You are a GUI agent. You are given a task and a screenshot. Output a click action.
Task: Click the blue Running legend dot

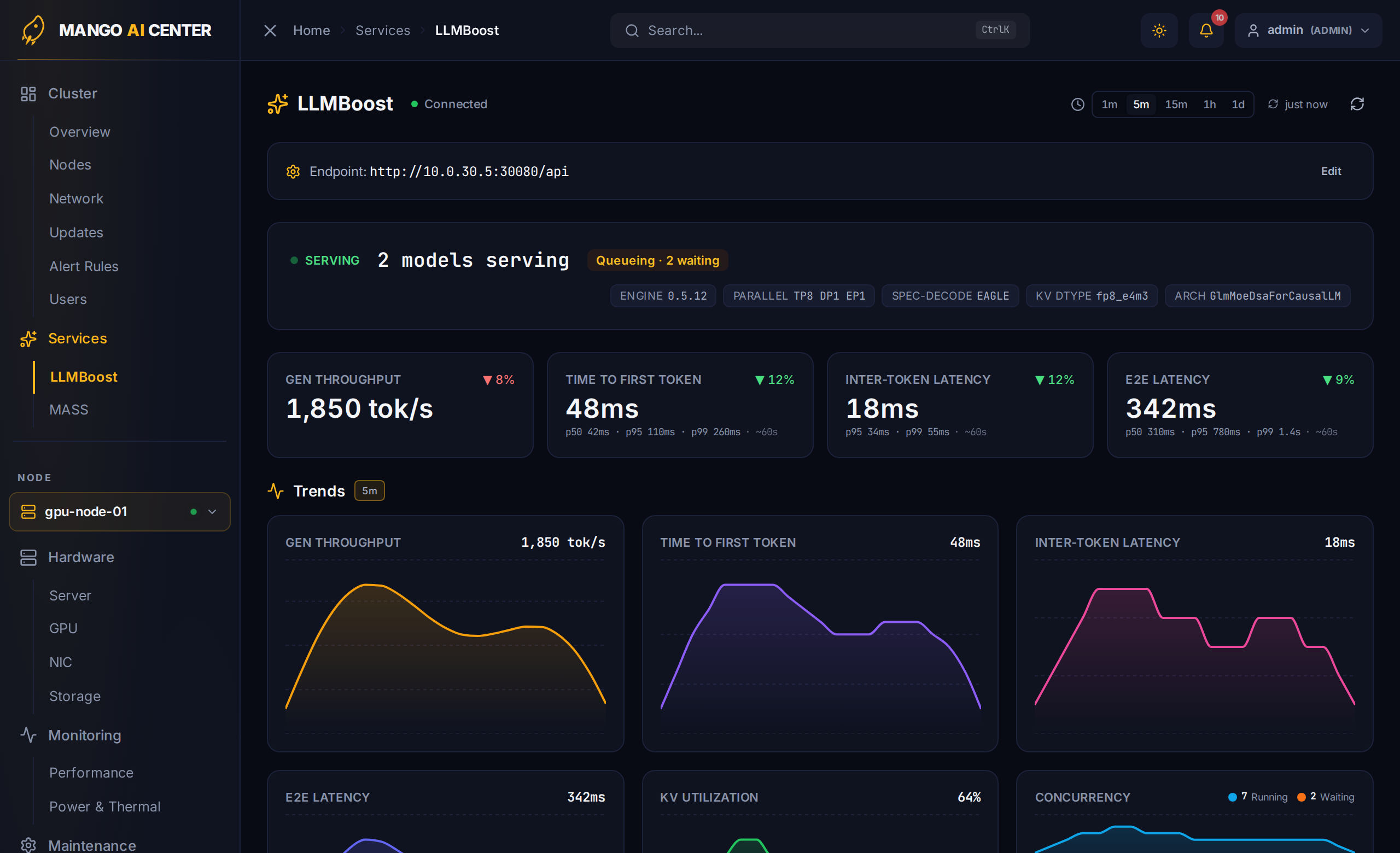pyautogui.click(x=1233, y=797)
